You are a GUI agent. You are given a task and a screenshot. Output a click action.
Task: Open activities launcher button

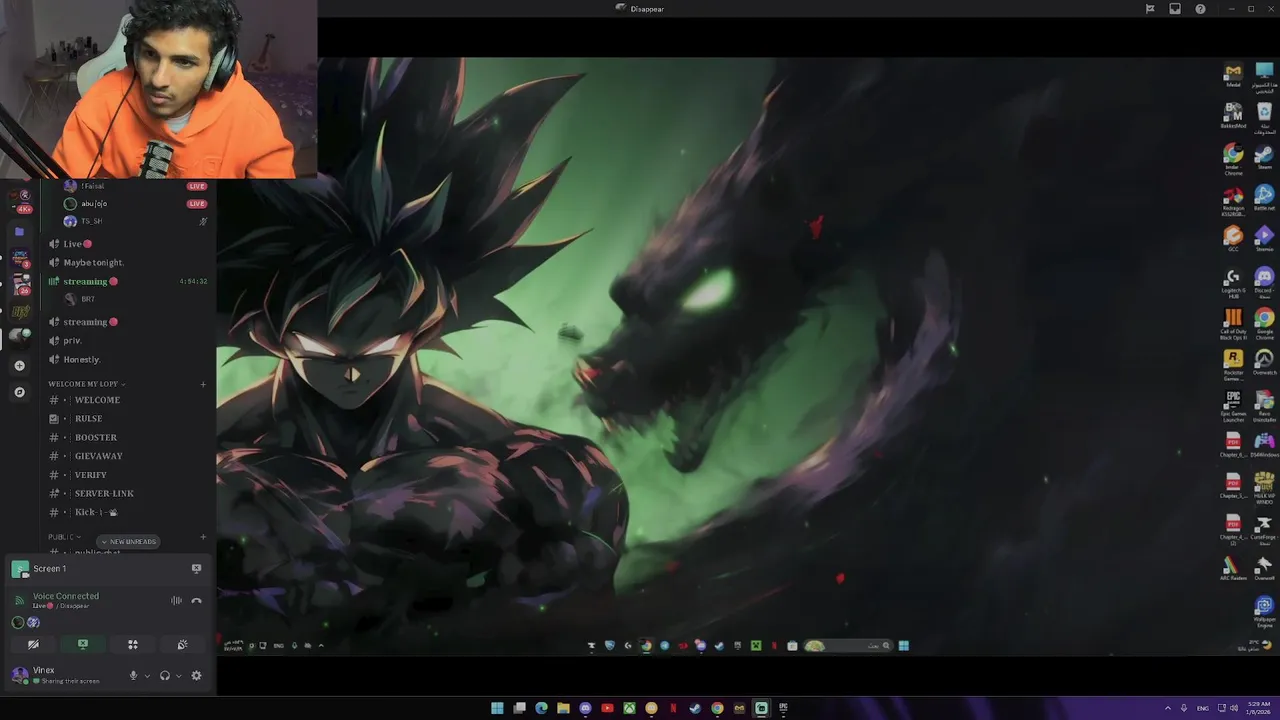[132, 645]
